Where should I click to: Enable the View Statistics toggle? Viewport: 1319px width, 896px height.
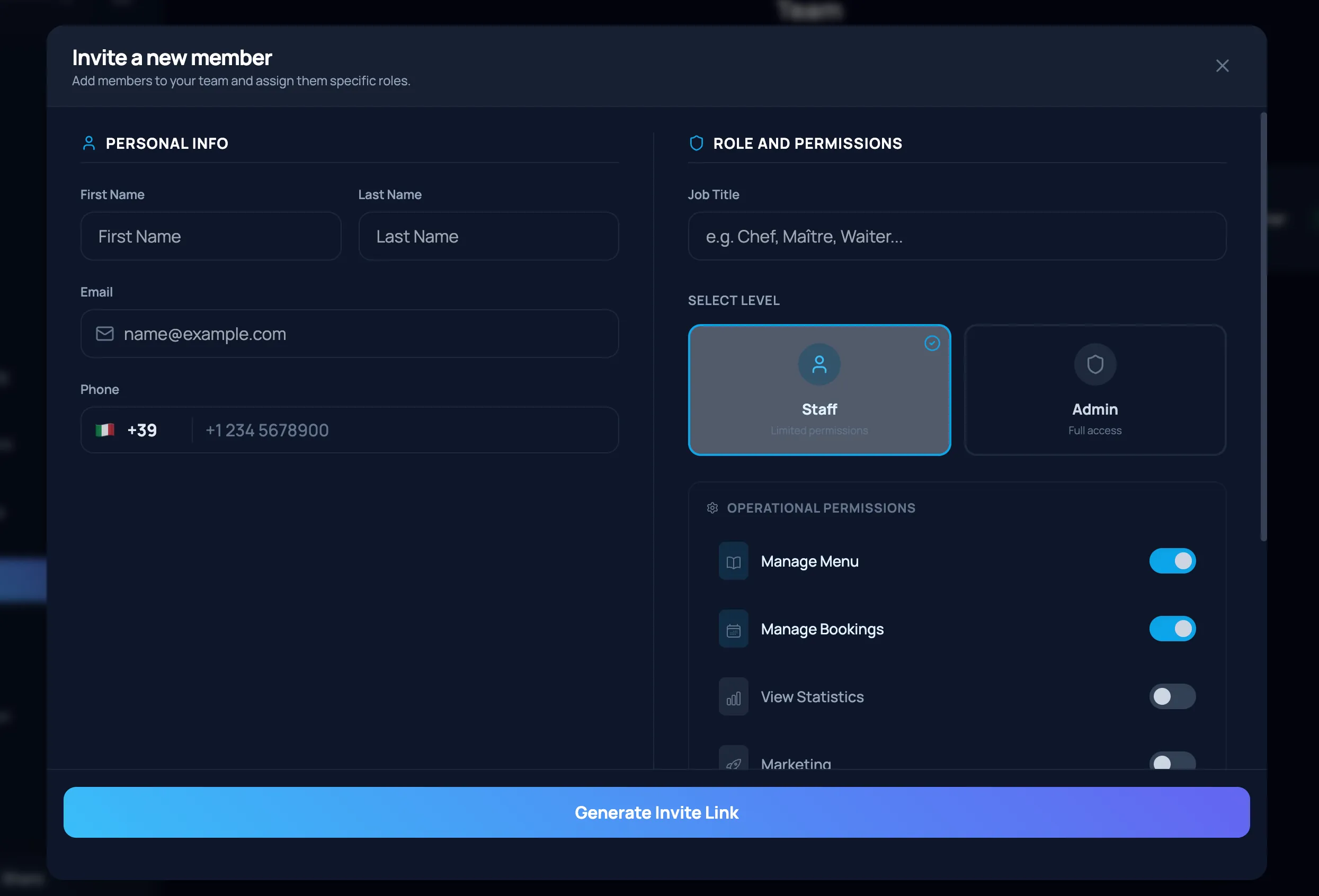1173,696
